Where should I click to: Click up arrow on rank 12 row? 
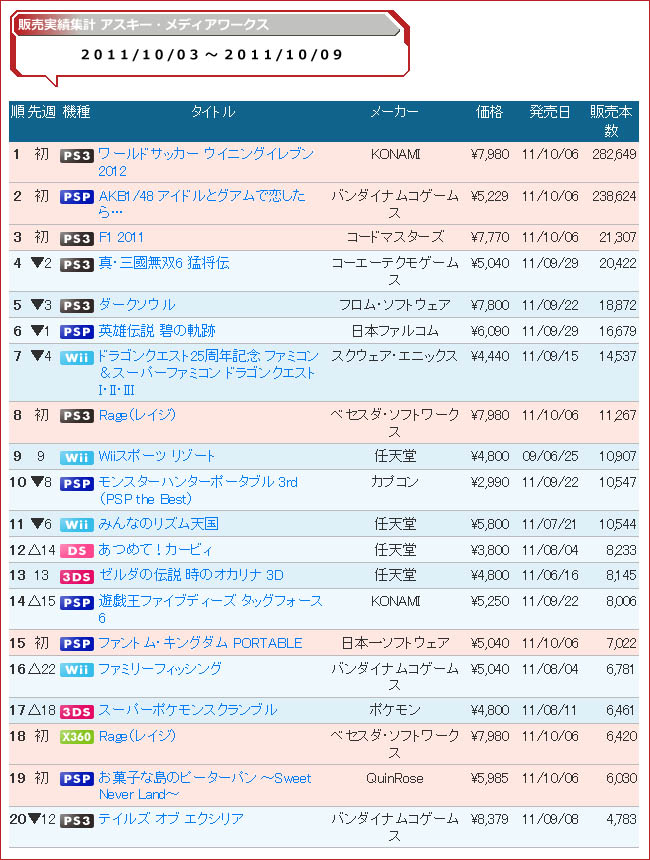click(33, 549)
